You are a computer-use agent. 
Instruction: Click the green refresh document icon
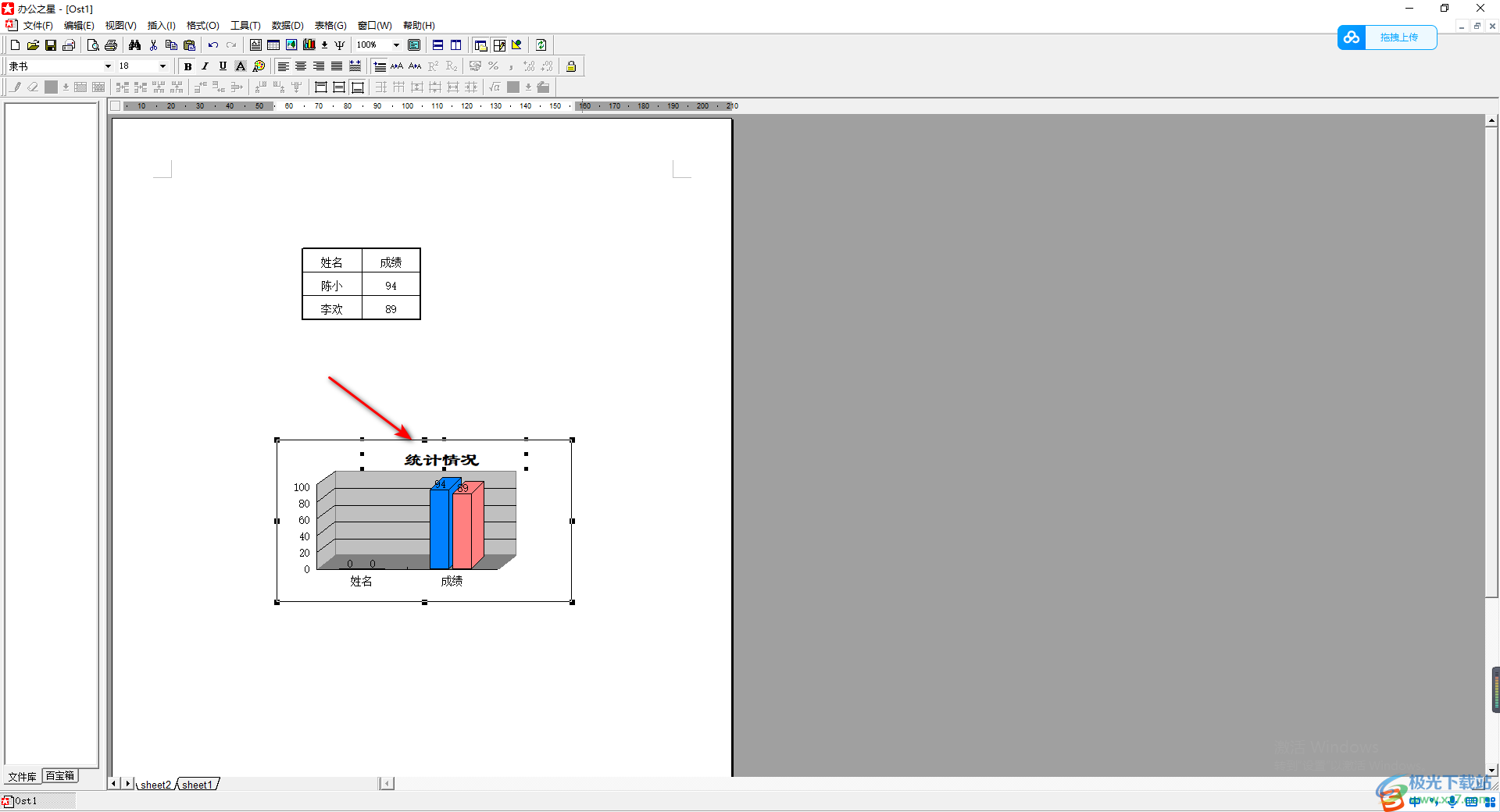[x=541, y=45]
